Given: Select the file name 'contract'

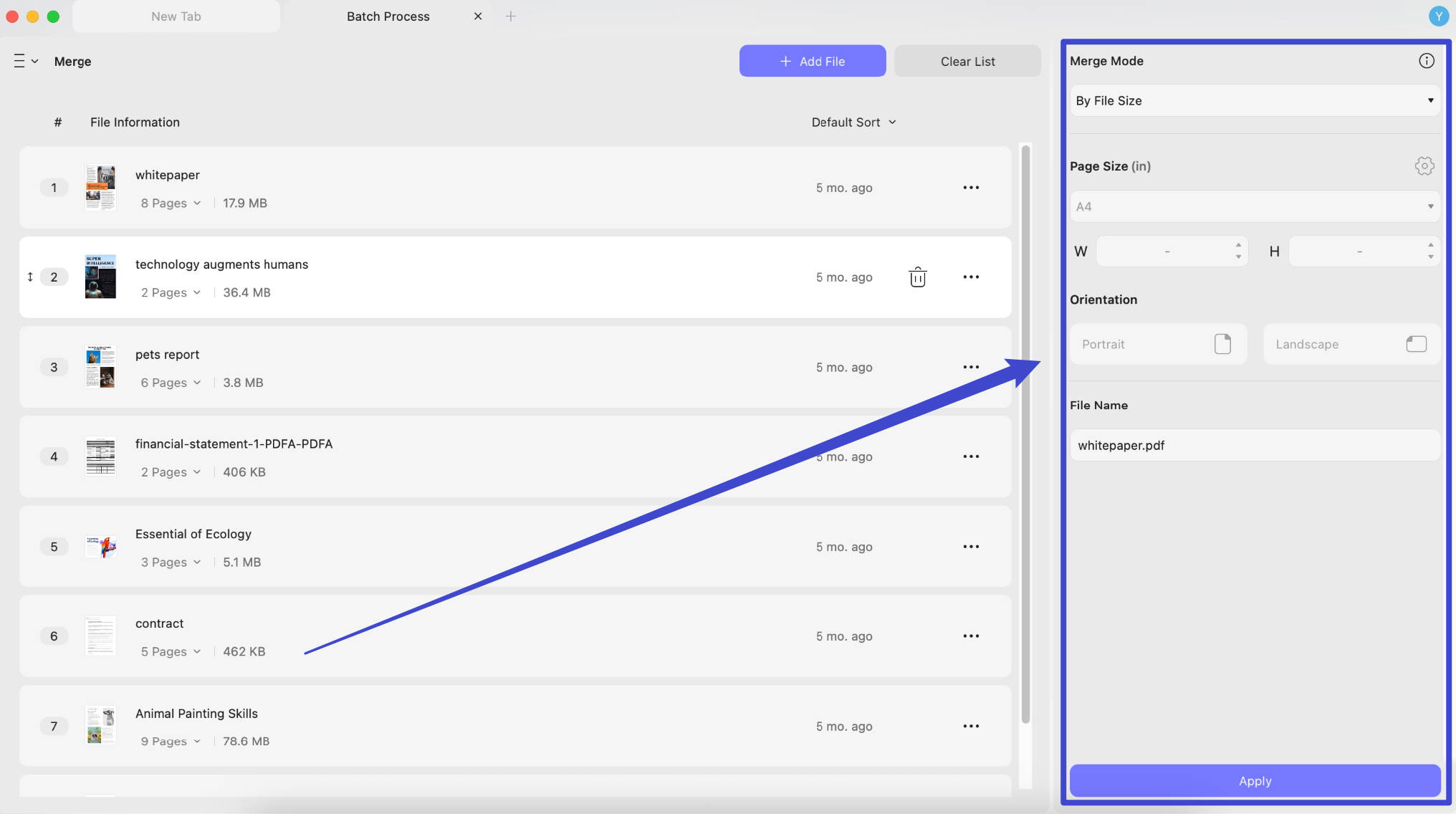Looking at the screenshot, I should click(x=160, y=623).
